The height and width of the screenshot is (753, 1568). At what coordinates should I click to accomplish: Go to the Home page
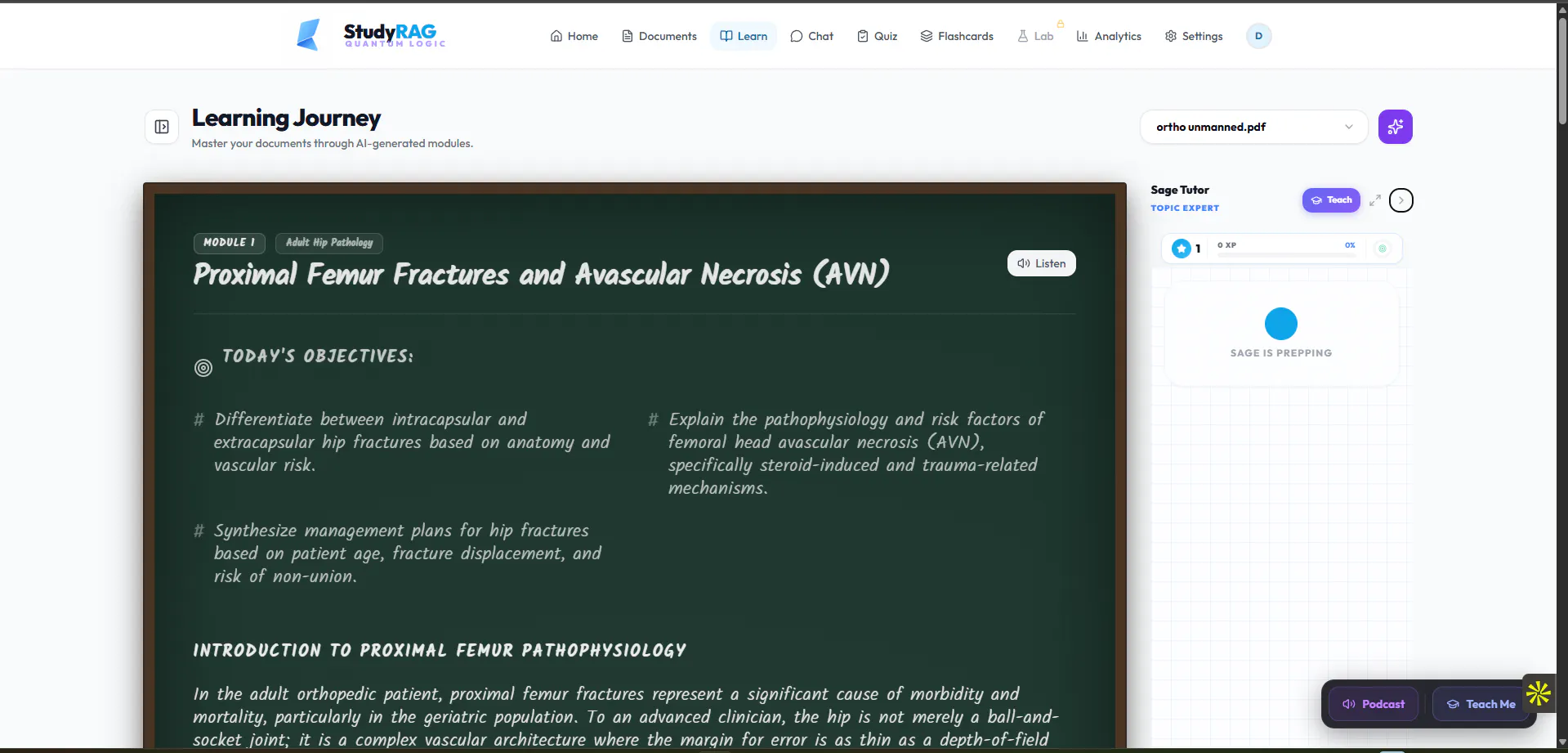(574, 36)
